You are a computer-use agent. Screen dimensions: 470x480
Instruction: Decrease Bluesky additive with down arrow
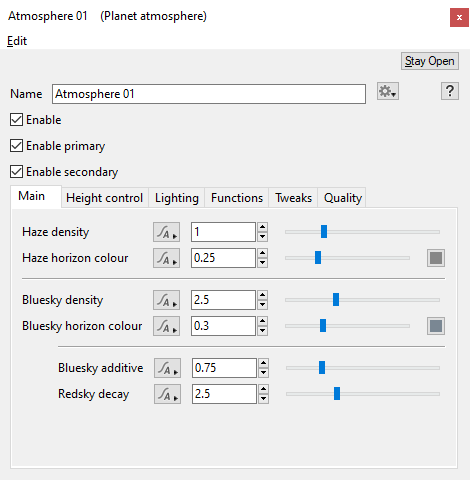264,373
